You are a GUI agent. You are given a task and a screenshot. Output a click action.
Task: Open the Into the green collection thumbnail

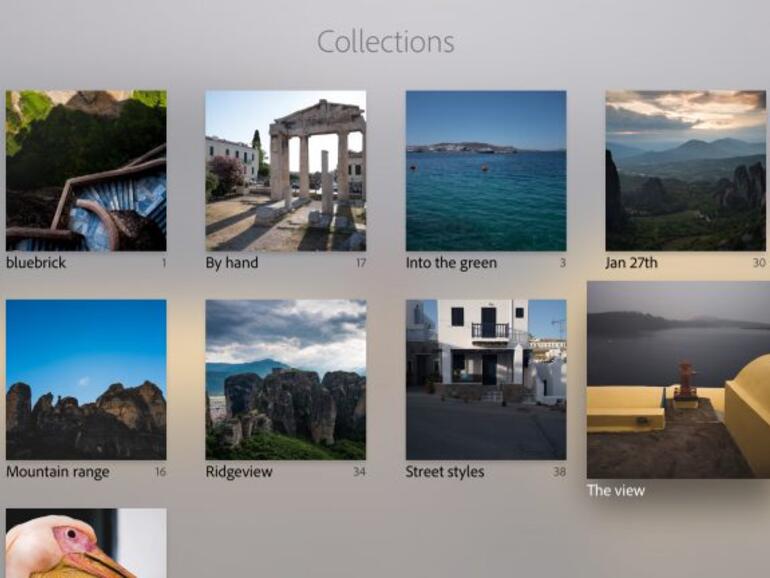tap(486, 170)
